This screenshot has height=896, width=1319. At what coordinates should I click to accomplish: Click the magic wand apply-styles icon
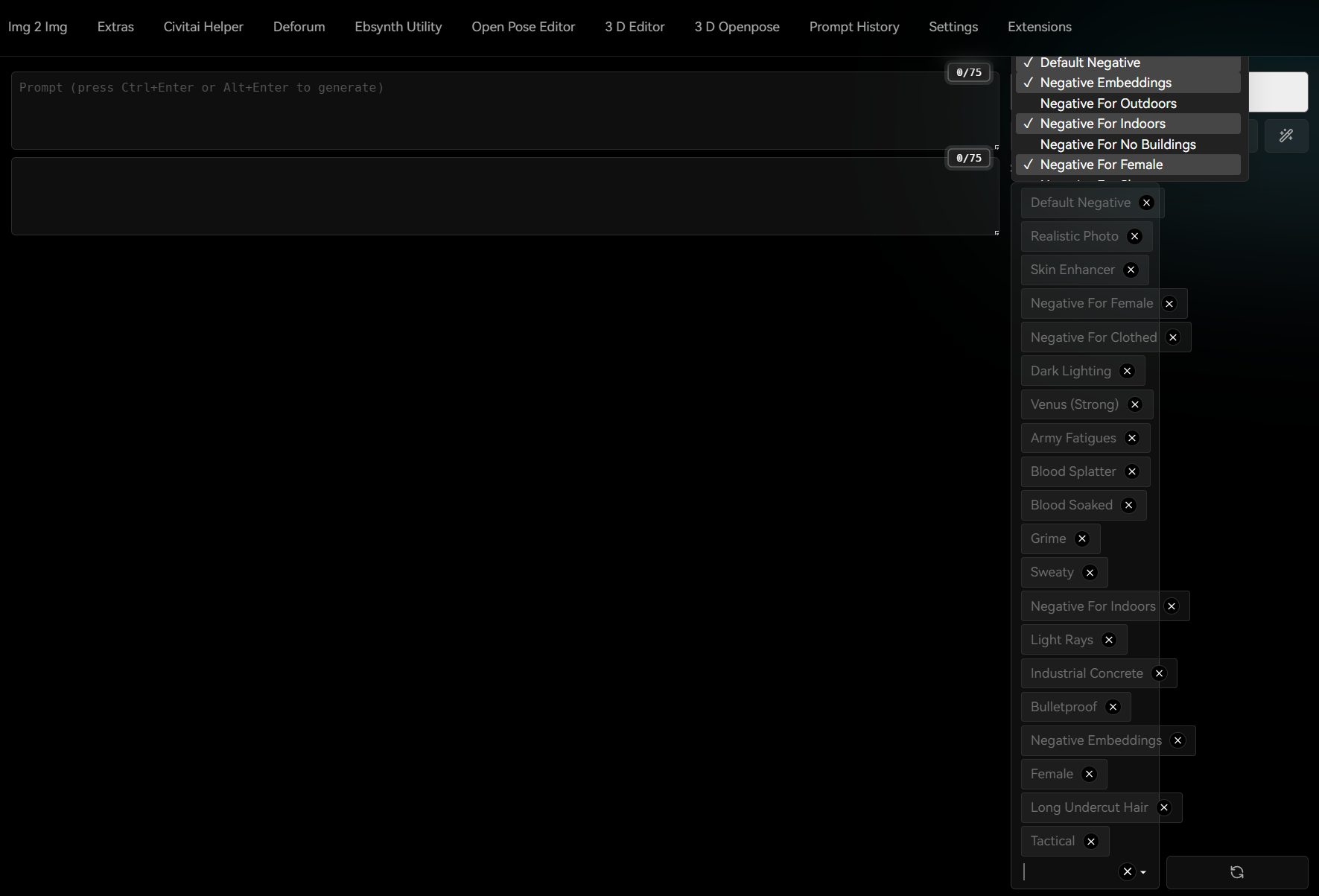pos(1286,136)
